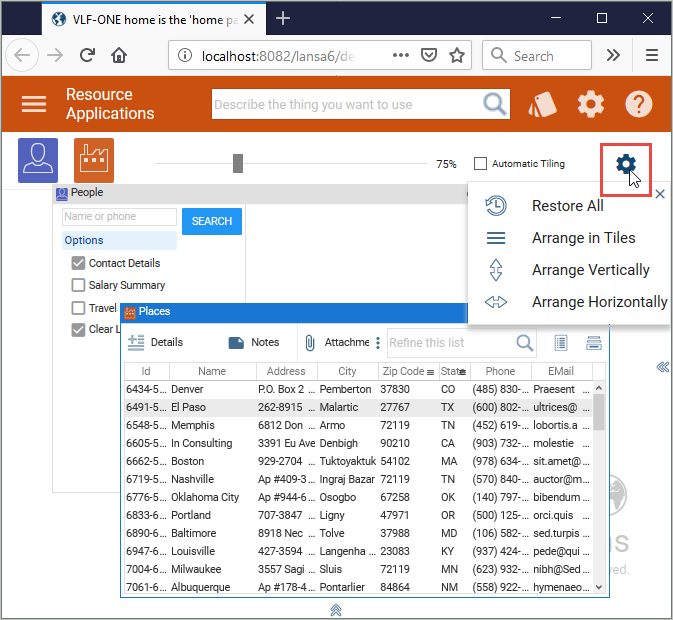This screenshot has height=620, width=673.
Task: Click the People application icon
Action: pos(38,160)
